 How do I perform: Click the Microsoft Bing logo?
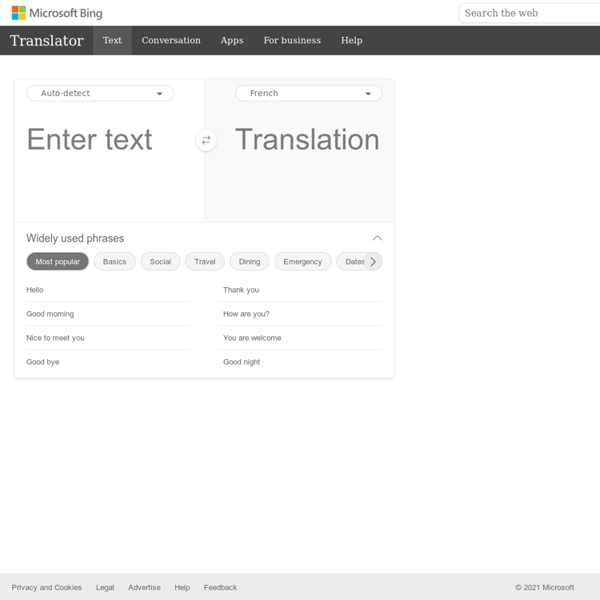[57, 13]
